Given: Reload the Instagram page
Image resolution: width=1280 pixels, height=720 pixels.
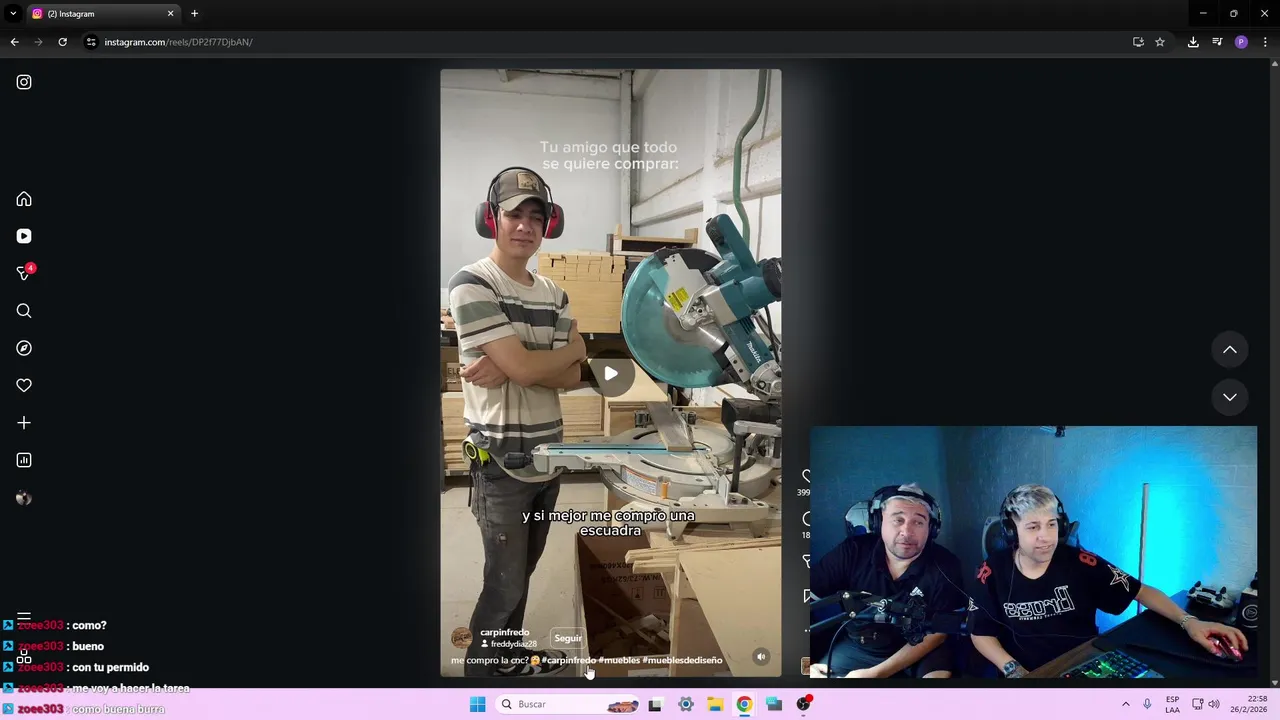Looking at the screenshot, I should tap(62, 42).
